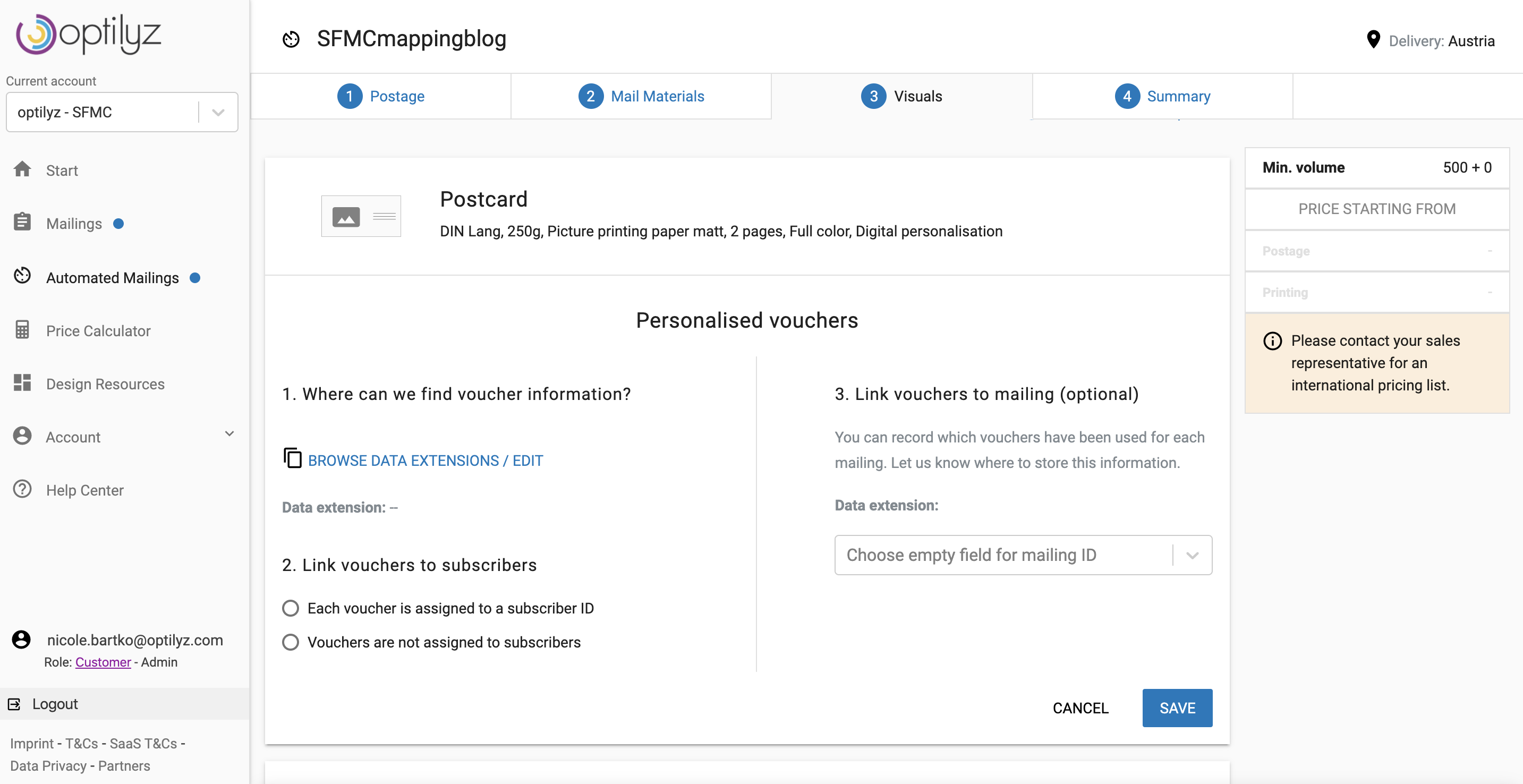This screenshot has height=784, width=1523.
Task: Open the 'Choose empty field for mailing ID' dropdown
Action: 1023,555
